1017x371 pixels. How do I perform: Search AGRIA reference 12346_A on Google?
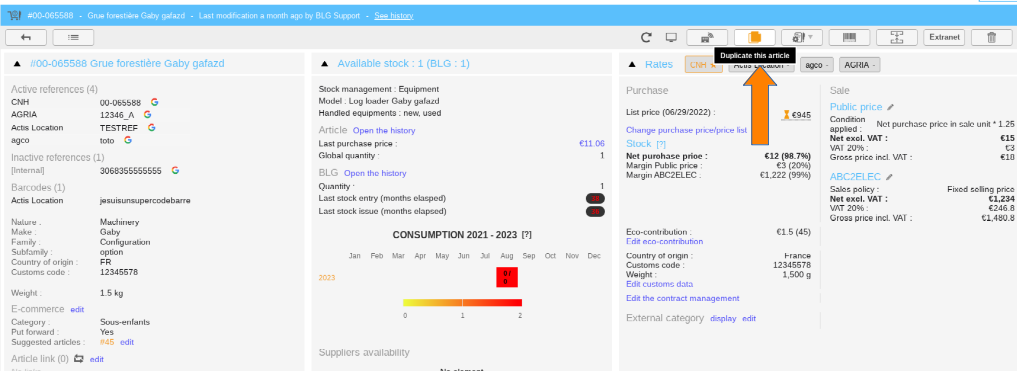tap(148, 114)
